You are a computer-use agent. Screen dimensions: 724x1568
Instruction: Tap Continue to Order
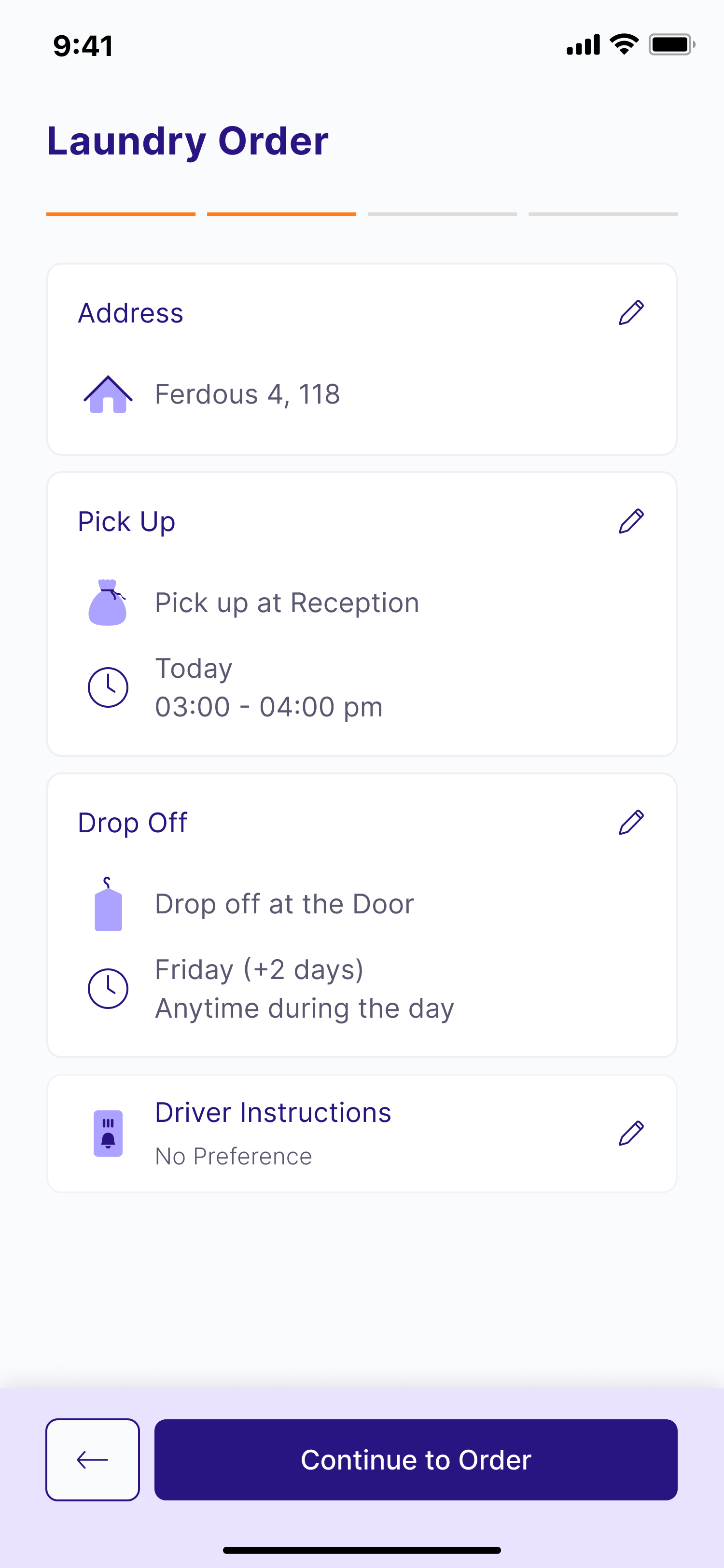pyautogui.click(x=416, y=1460)
